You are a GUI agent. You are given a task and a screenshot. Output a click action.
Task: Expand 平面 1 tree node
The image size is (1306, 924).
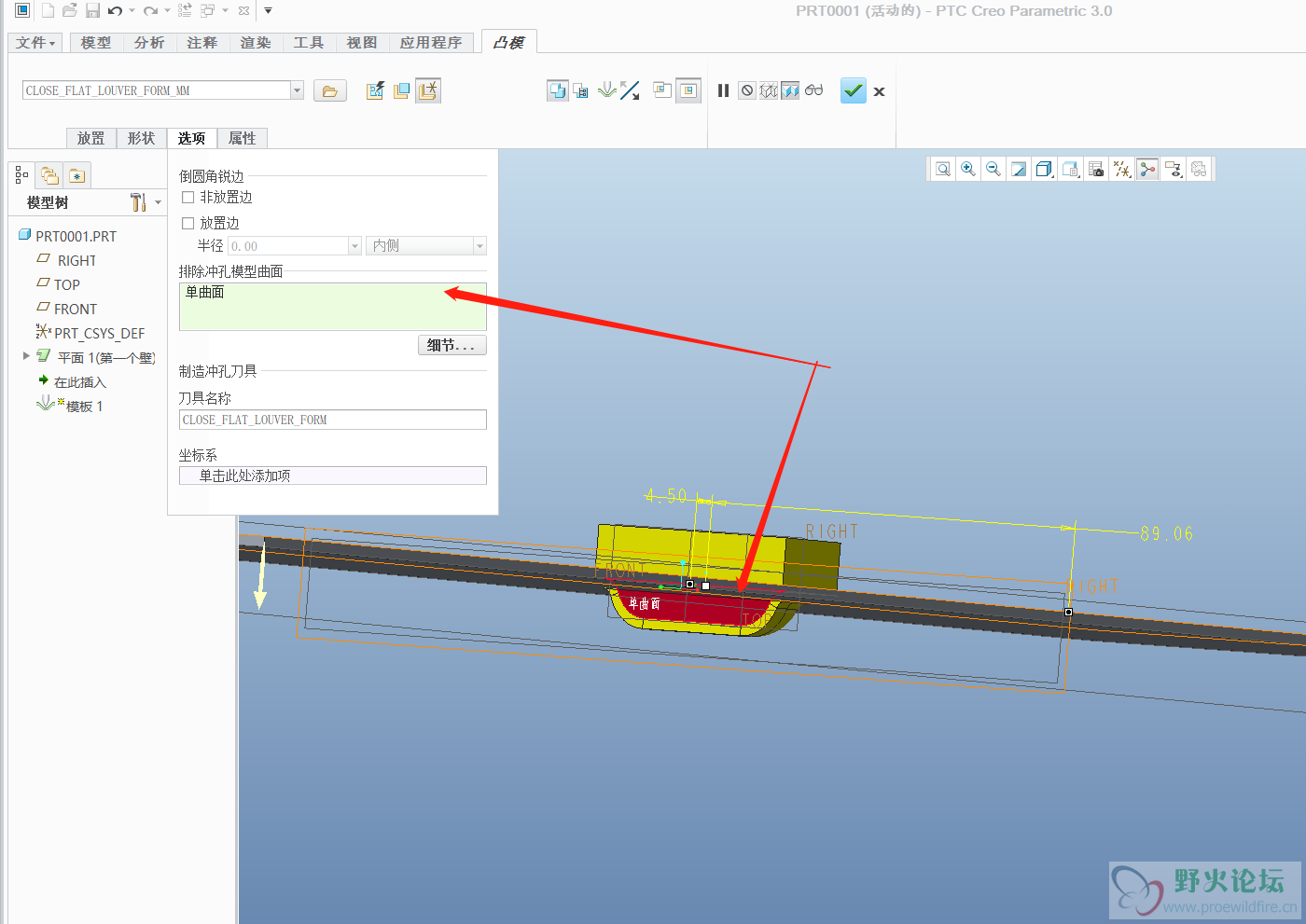pos(26,356)
